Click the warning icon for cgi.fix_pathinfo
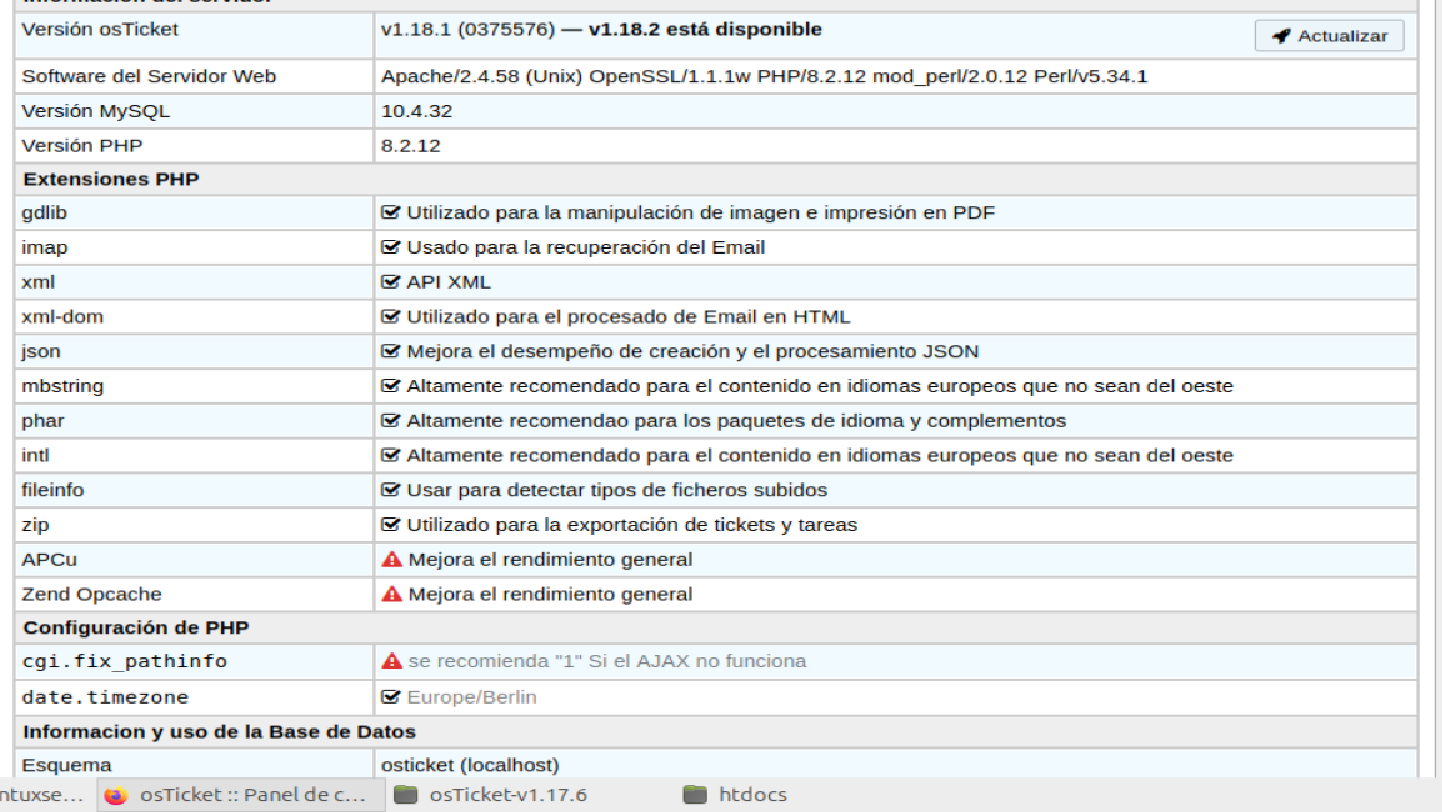This screenshot has height=812, width=1442. [x=392, y=661]
